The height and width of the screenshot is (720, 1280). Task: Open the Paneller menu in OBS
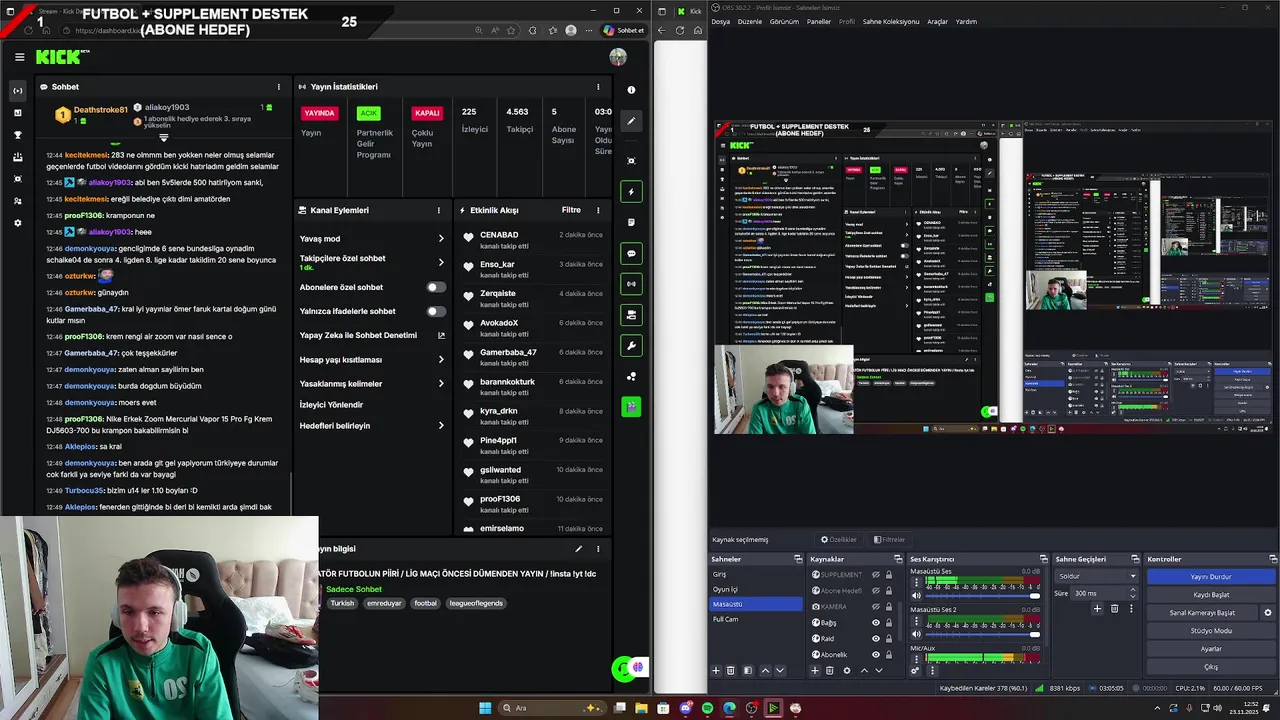(x=819, y=21)
